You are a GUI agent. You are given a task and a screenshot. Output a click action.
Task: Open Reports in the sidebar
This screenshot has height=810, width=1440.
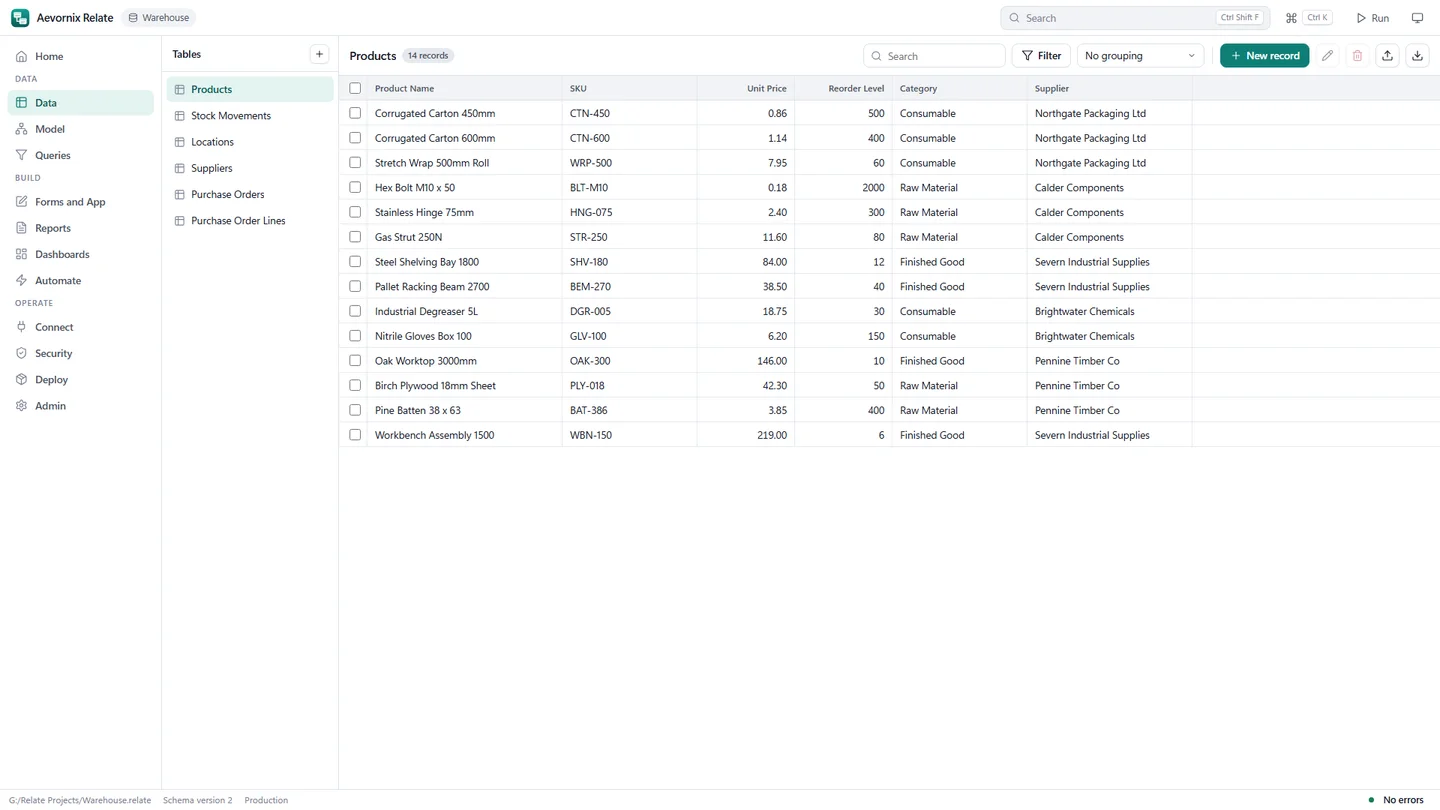pos(80,228)
